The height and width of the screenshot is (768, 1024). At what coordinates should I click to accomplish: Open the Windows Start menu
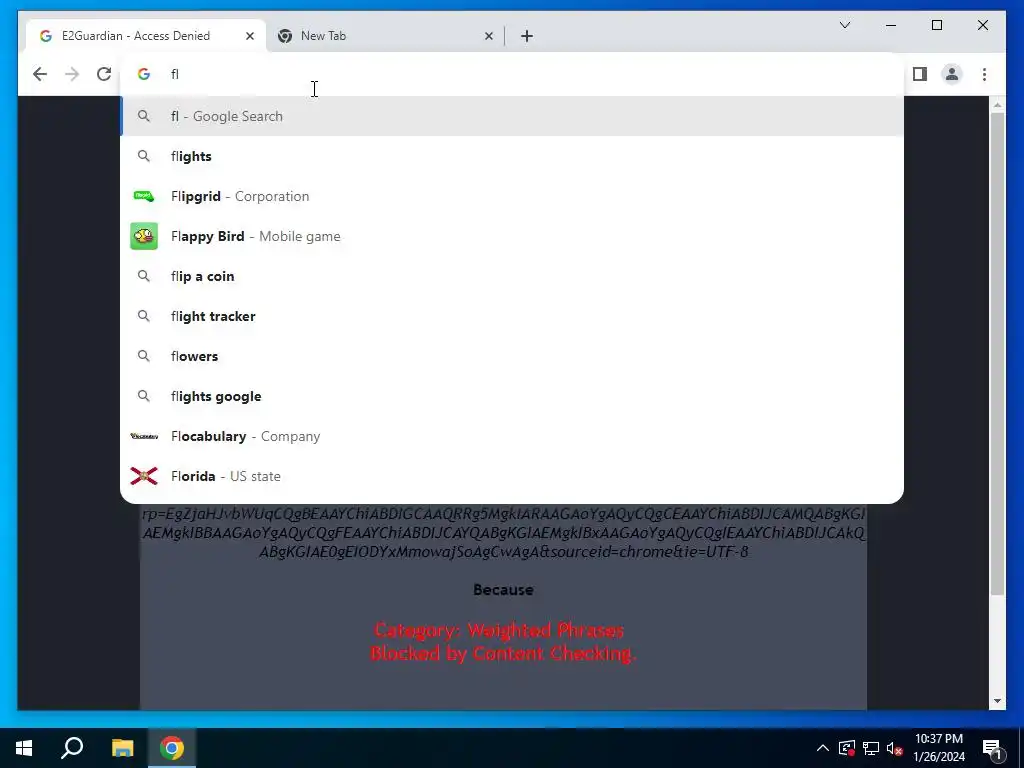pos(24,748)
